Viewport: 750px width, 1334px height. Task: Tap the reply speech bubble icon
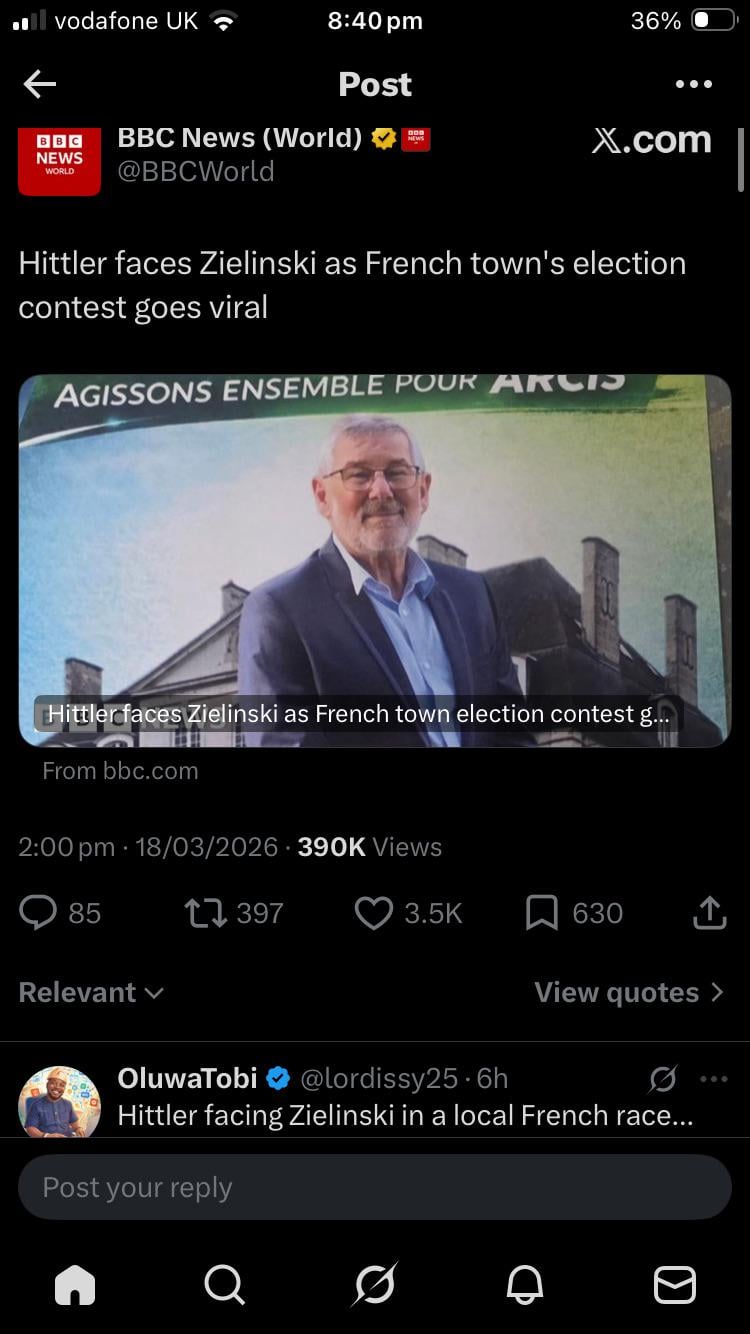(x=38, y=912)
